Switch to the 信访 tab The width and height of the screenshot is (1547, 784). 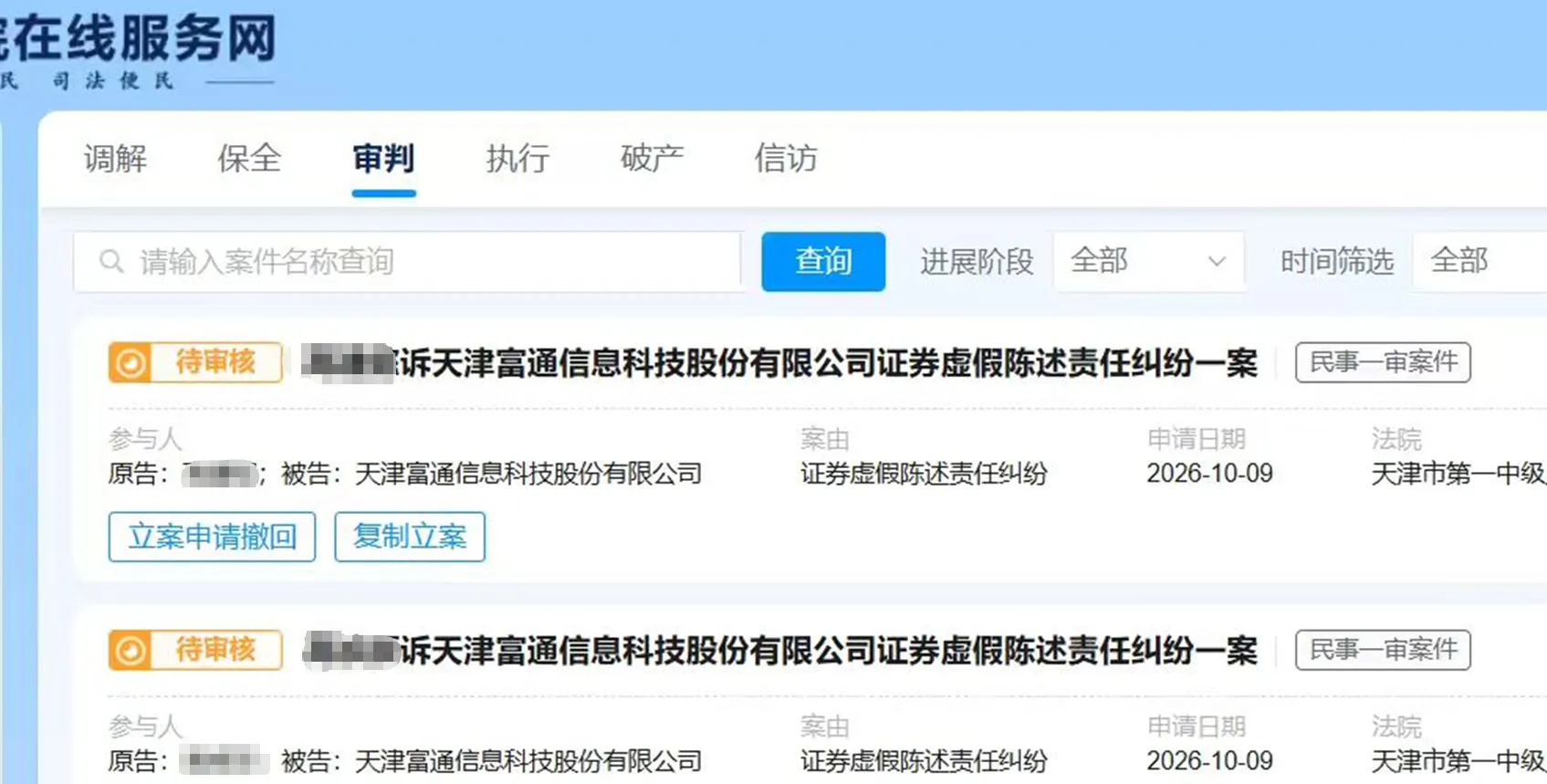tap(786, 159)
